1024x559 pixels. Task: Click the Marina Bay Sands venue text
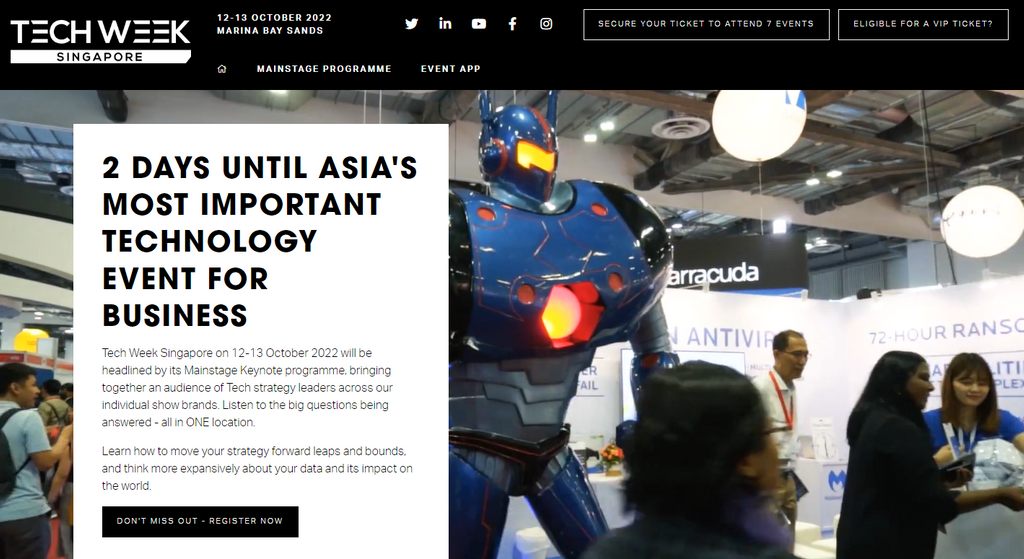pyautogui.click(x=270, y=31)
